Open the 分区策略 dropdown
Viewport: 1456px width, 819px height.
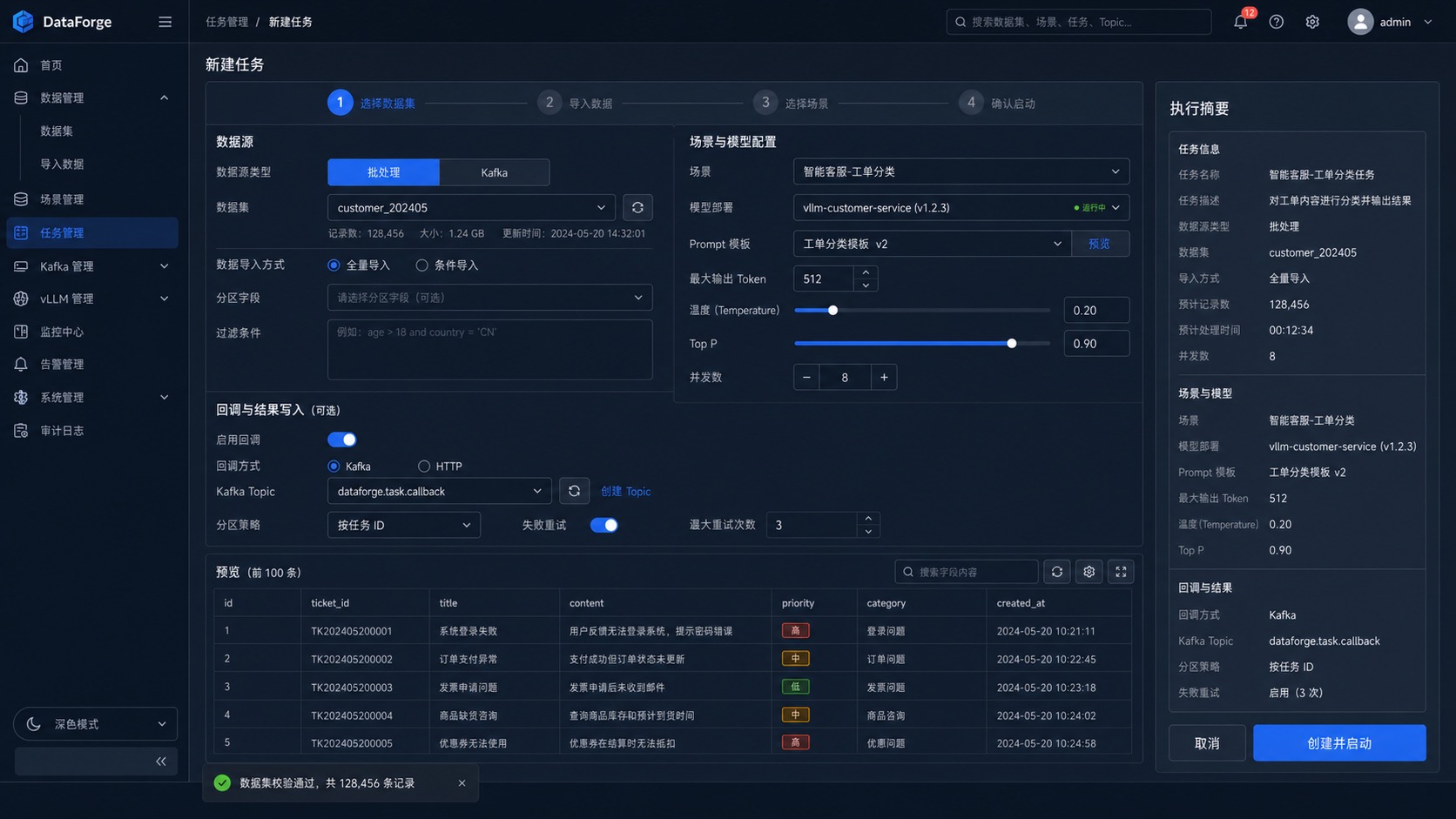(404, 525)
